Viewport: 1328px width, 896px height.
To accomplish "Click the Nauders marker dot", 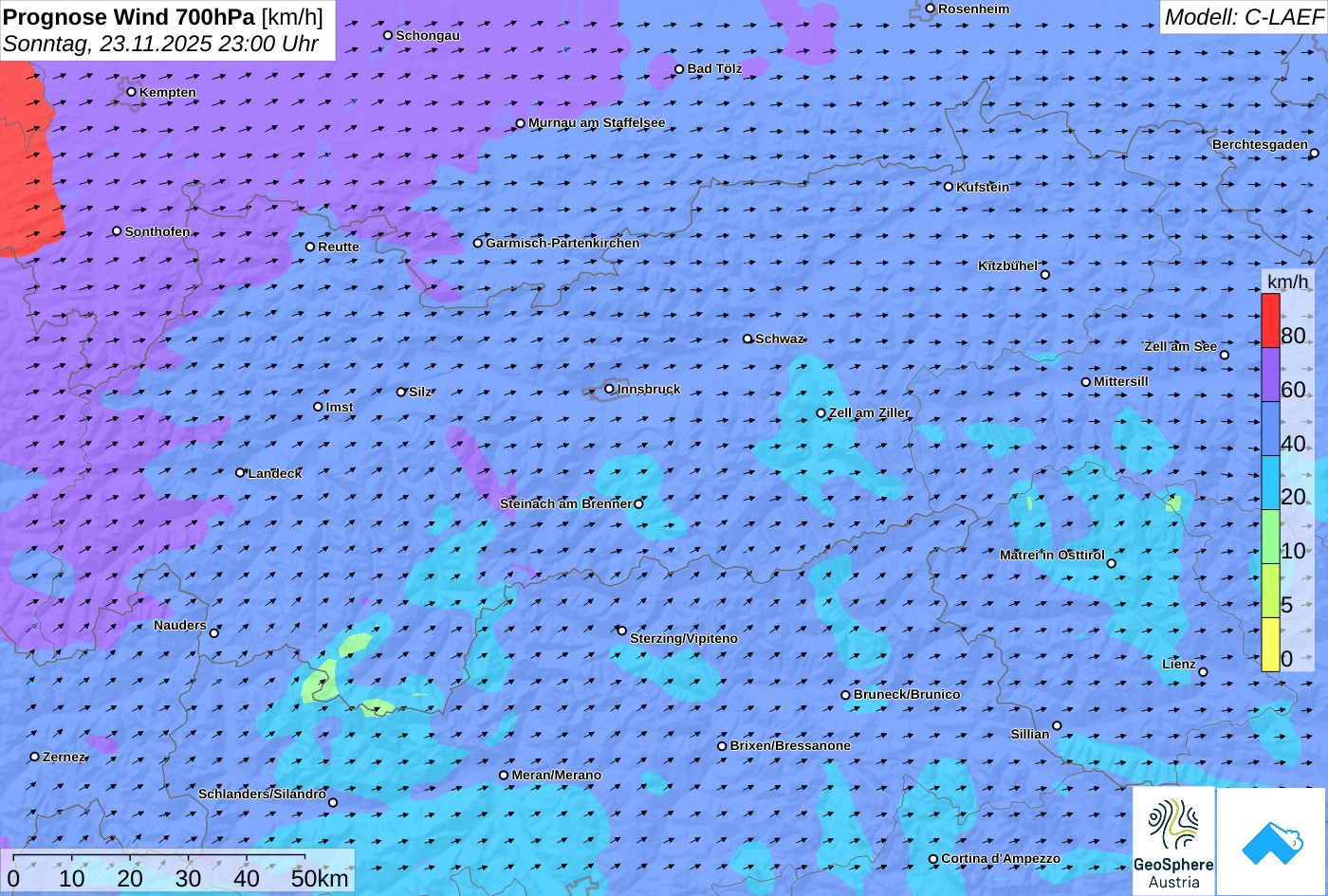I will [x=214, y=633].
